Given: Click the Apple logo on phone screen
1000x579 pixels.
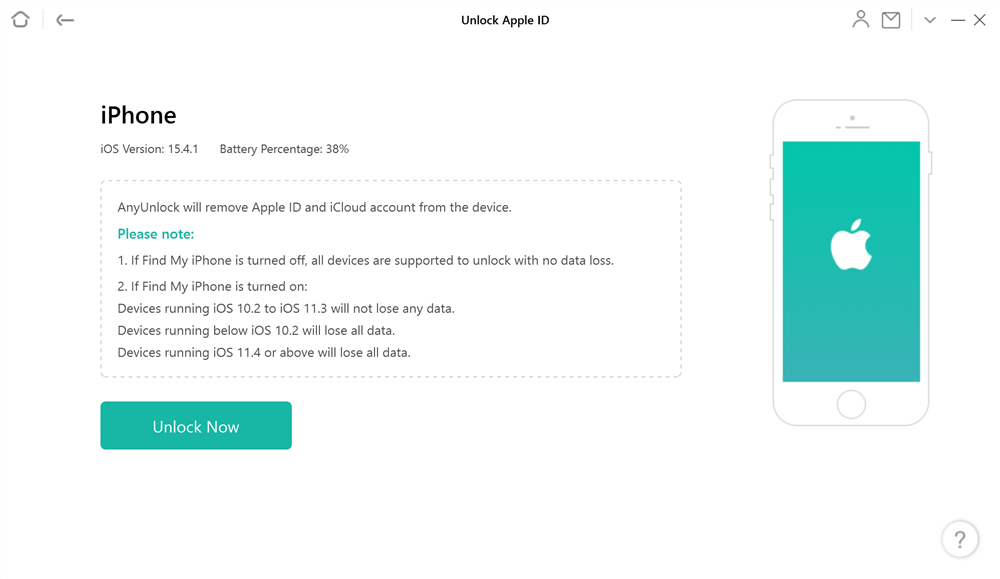Looking at the screenshot, I should click(851, 245).
